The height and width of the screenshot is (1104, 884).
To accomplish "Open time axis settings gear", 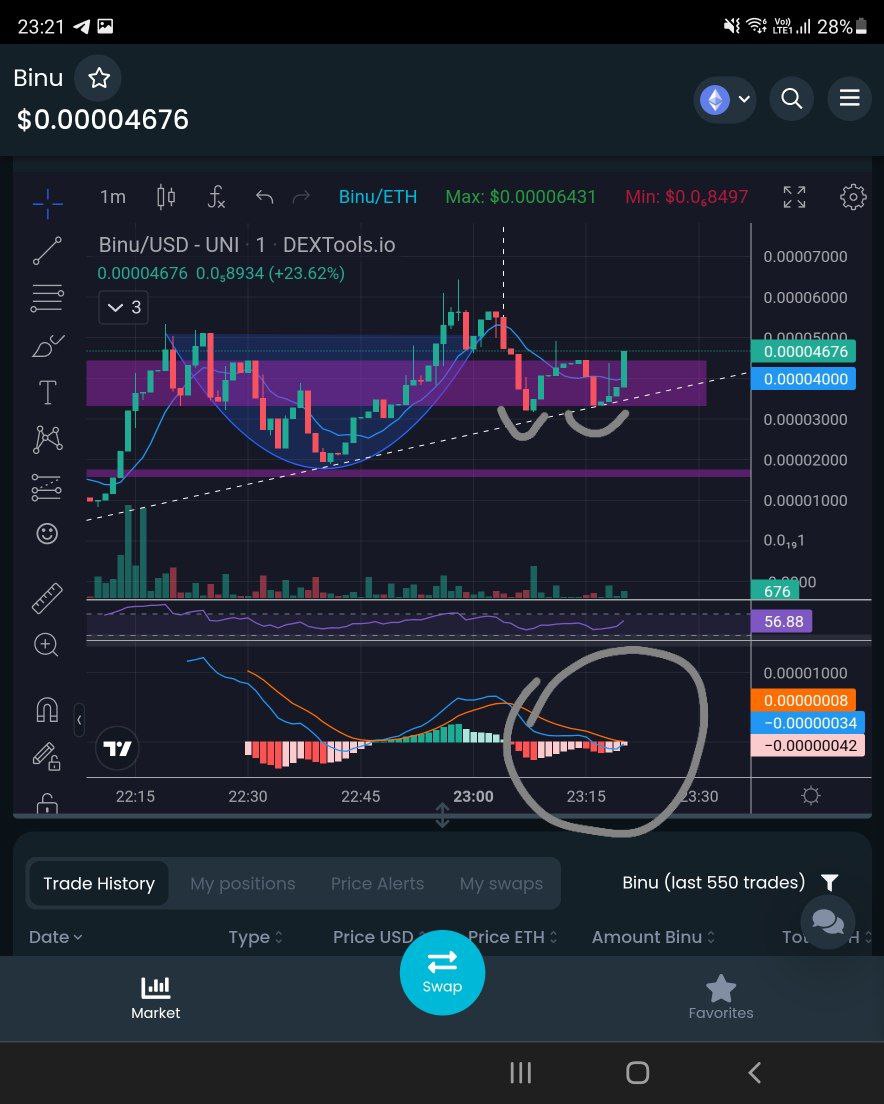I will (x=811, y=796).
